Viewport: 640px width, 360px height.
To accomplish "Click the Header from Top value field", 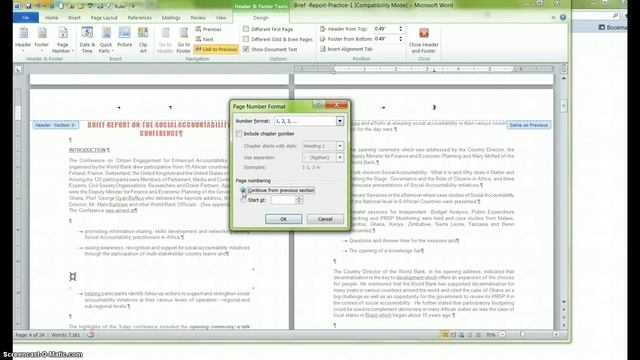I will 385,29.
